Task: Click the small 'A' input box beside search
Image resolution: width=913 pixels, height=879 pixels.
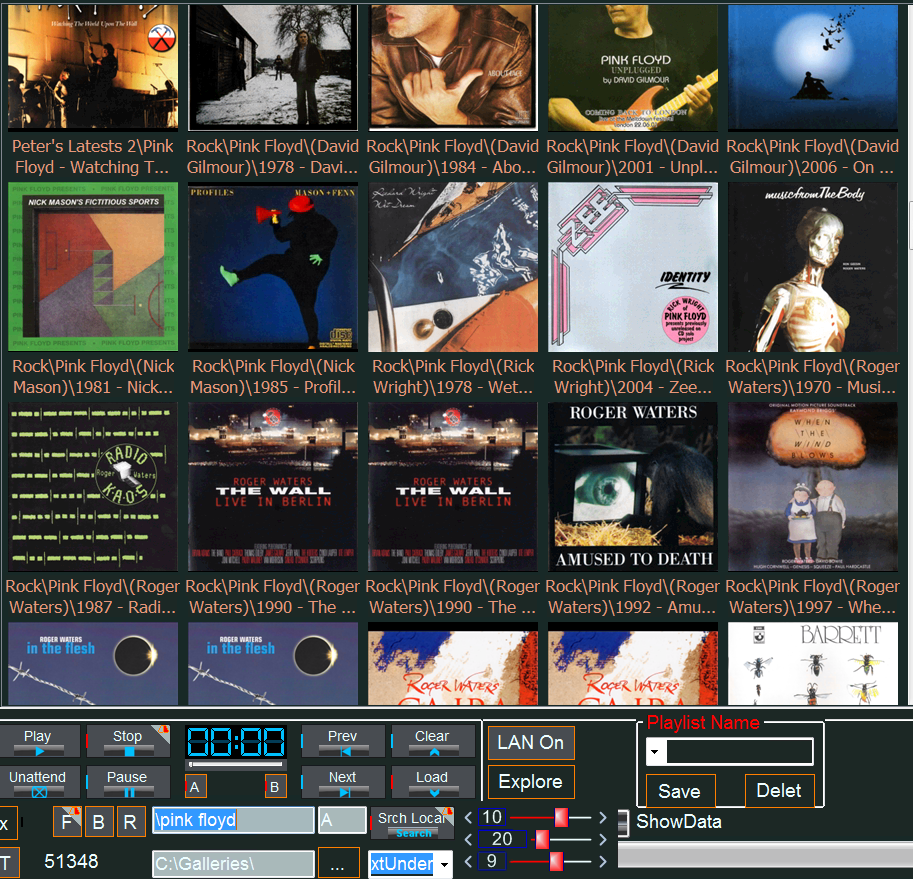Action: [342, 820]
